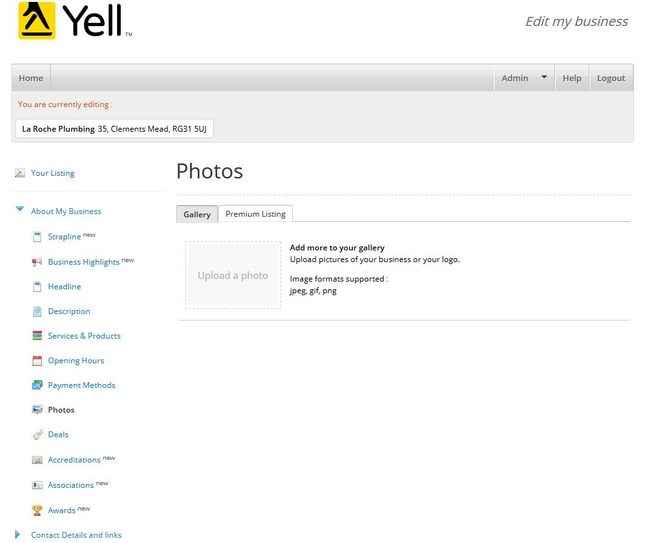Screen dimensions: 650x543
Task: Click the Strapline page icon
Action: [x=37, y=237]
